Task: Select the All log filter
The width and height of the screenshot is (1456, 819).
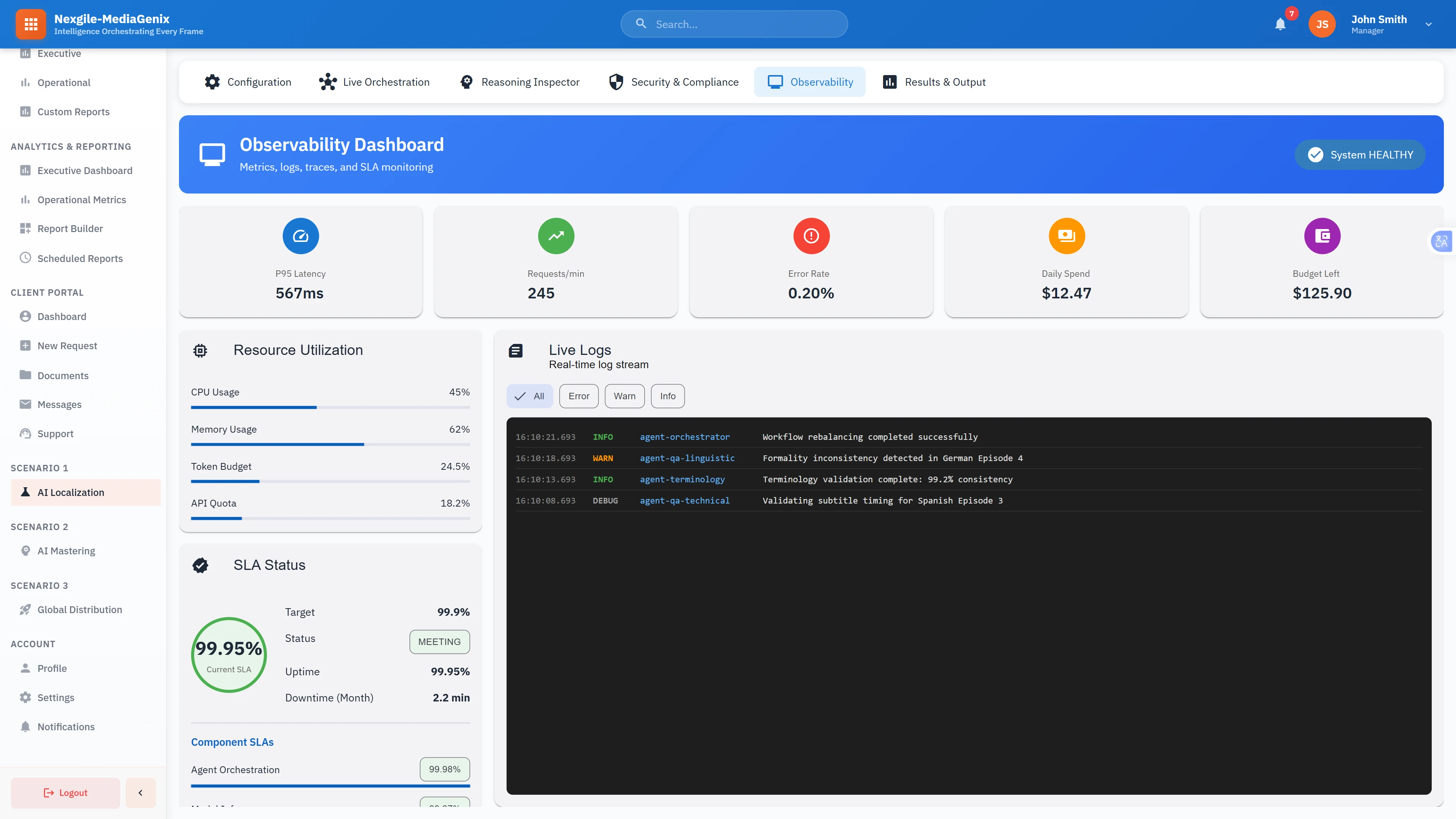Action: pos(530,395)
